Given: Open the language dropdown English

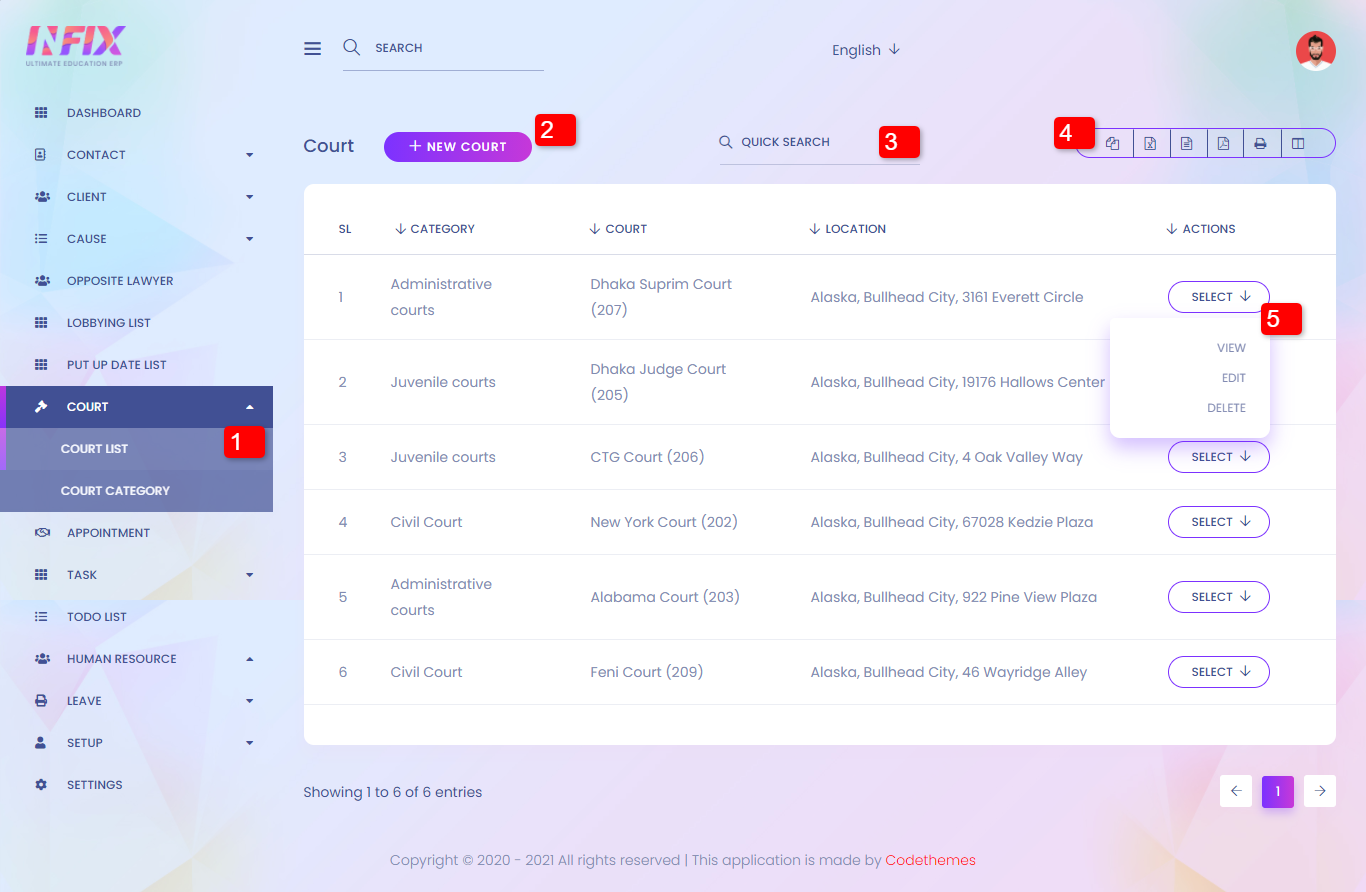Looking at the screenshot, I should [x=865, y=50].
